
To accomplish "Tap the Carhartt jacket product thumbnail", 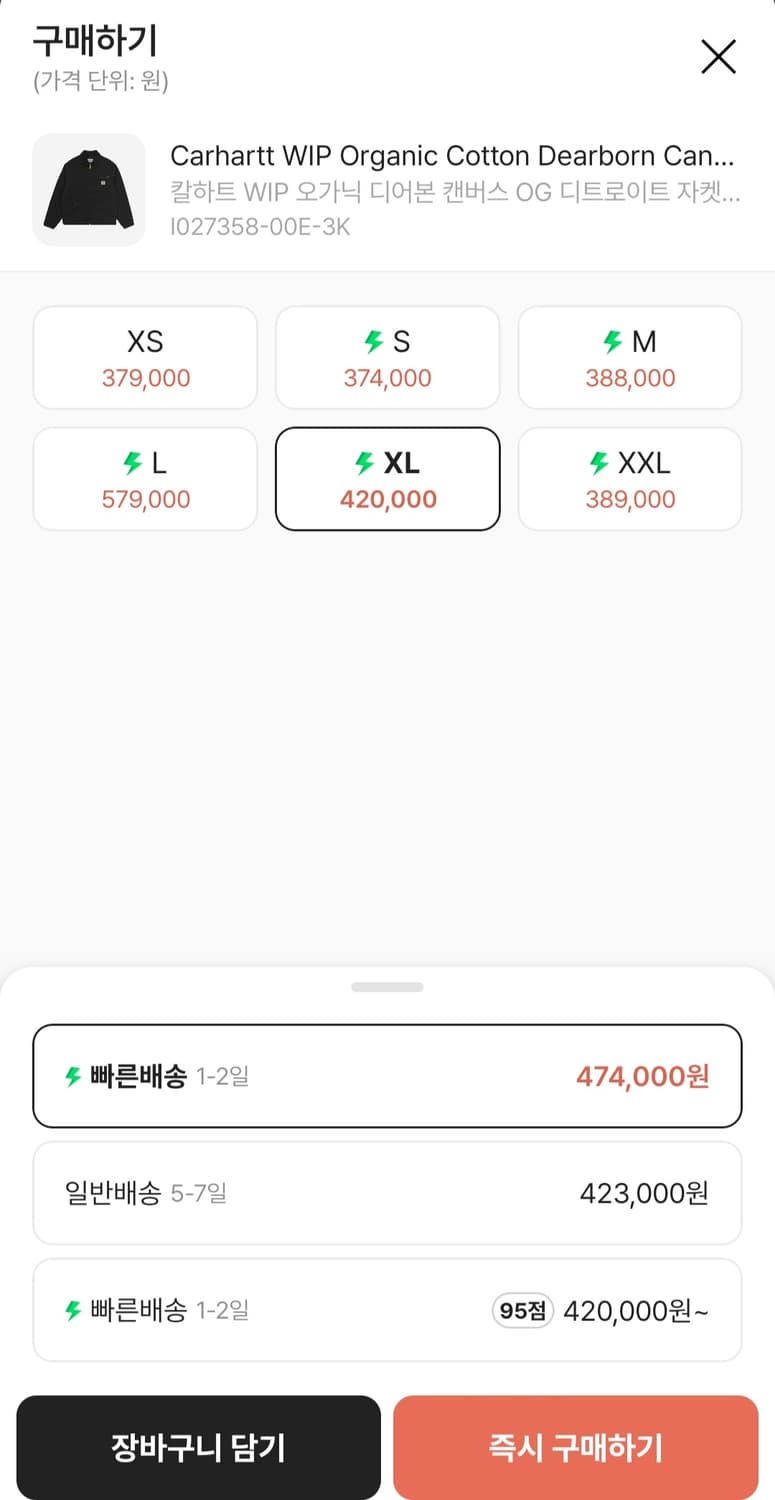I will 89,190.
